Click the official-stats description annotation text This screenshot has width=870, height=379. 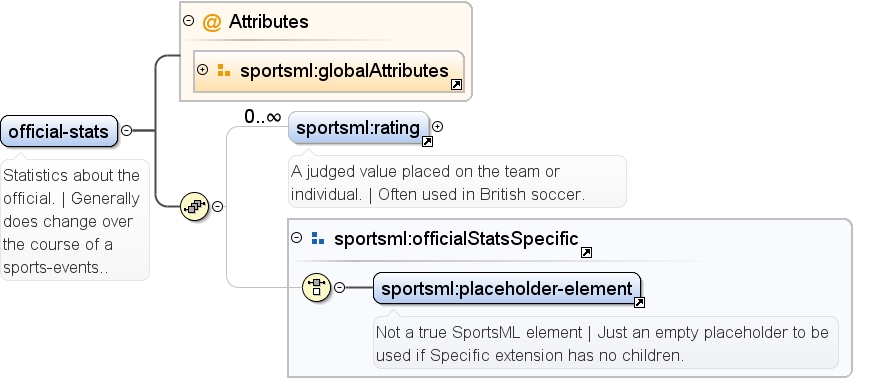coord(72,221)
